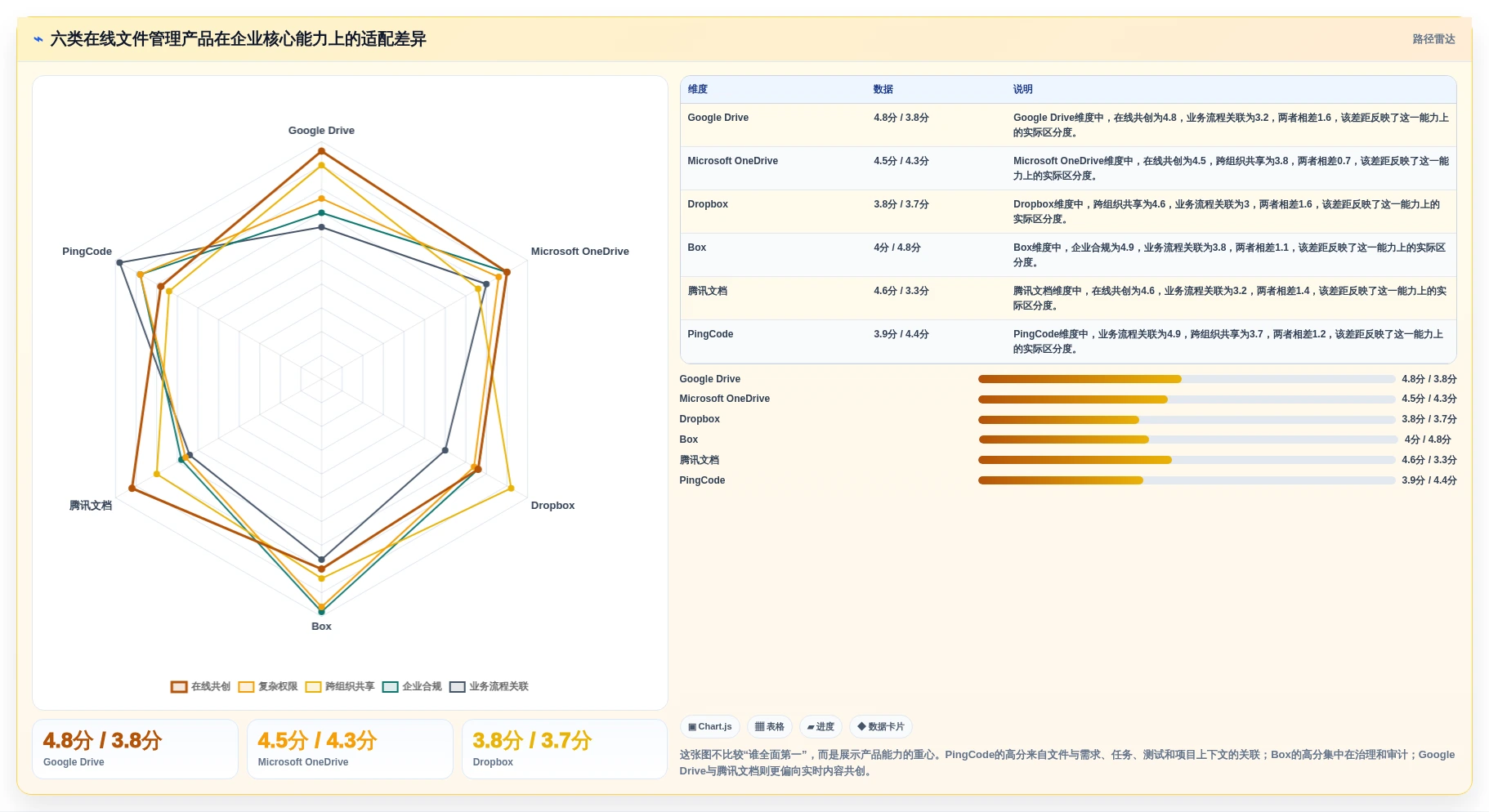Select the Google Drive table row name

tap(718, 118)
